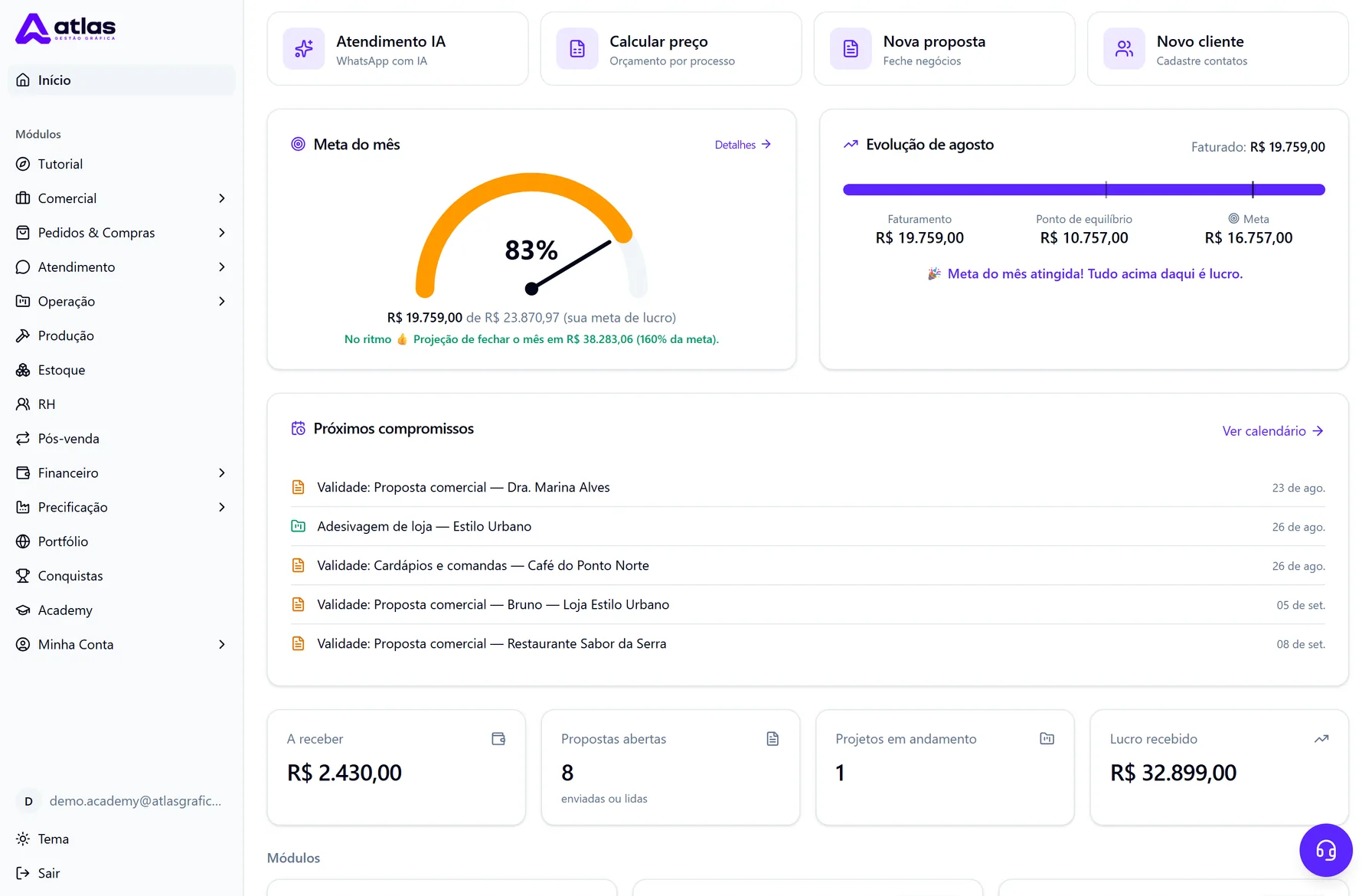Open the Estoque module

point(122,370)
